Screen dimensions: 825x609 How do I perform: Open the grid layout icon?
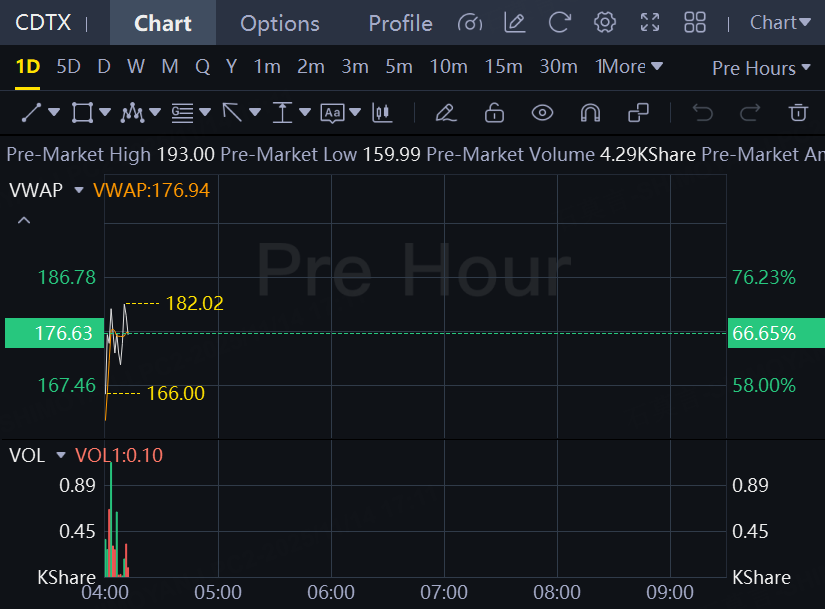695,23
